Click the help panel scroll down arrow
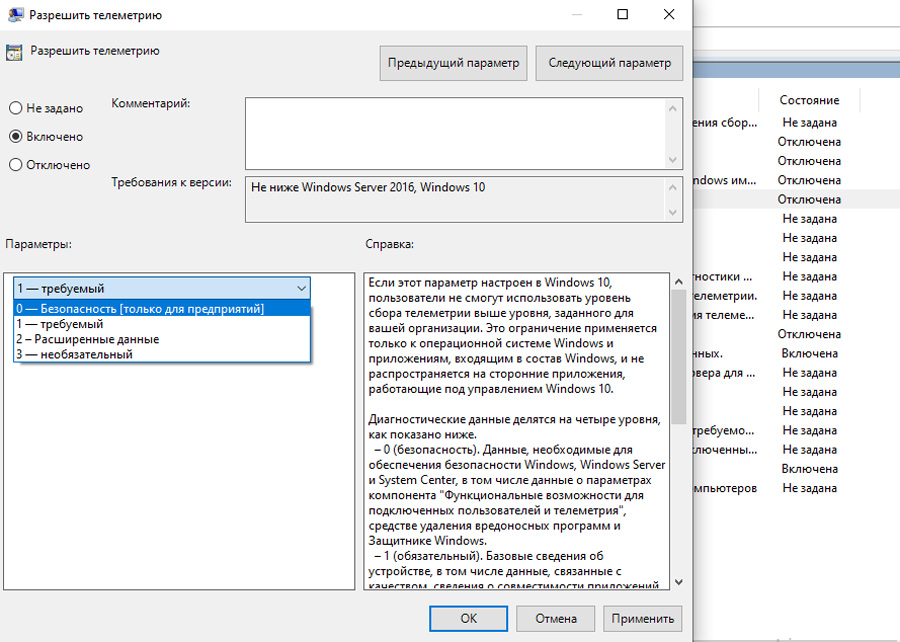This screenshot has height=642, width=900. pyautogui.click(x=678, y=582)
